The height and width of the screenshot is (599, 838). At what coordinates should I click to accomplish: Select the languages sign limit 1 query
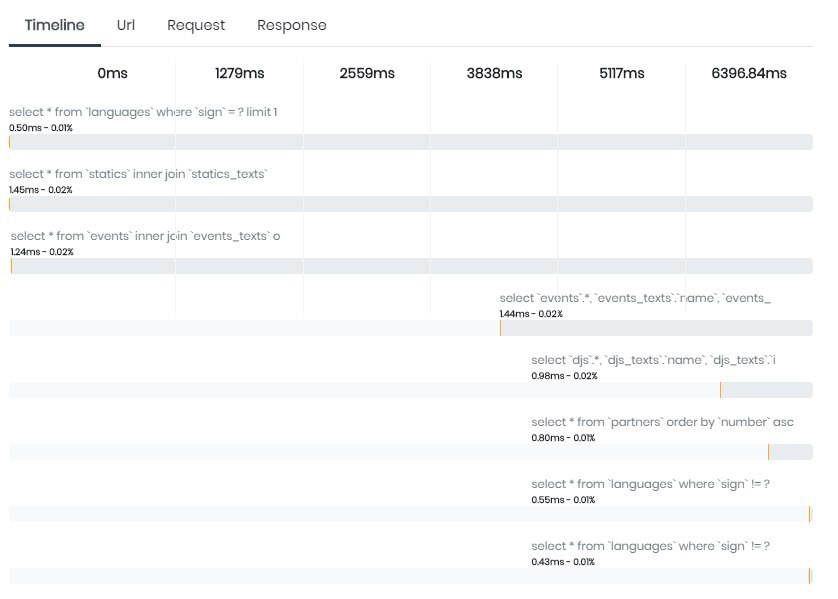click(x=143, y=112)
